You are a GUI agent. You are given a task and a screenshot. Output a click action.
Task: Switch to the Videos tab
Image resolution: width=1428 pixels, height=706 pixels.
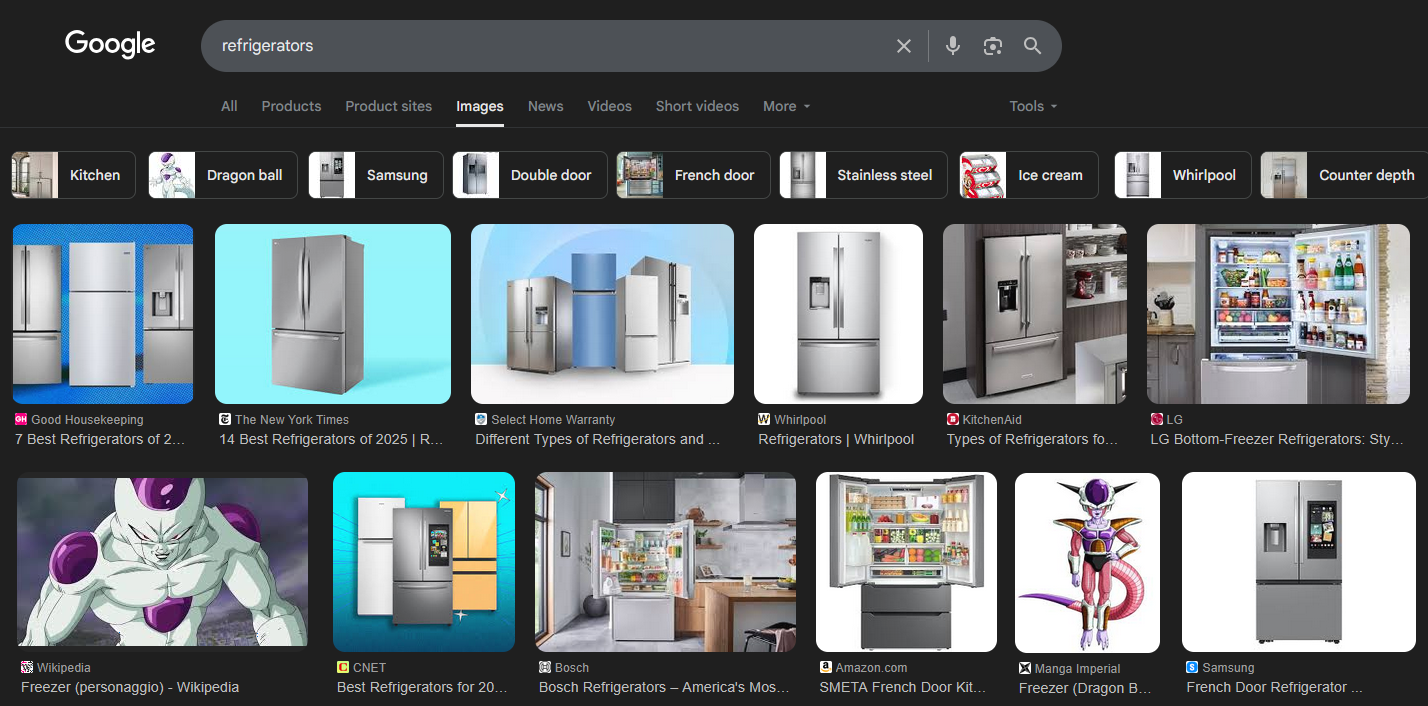609,106
